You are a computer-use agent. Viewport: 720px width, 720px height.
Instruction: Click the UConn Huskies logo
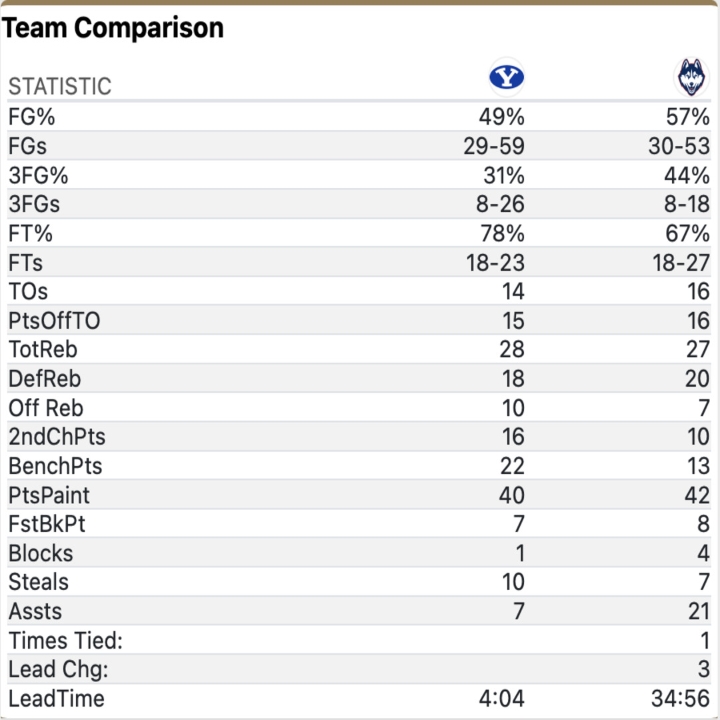pos(691,76)
